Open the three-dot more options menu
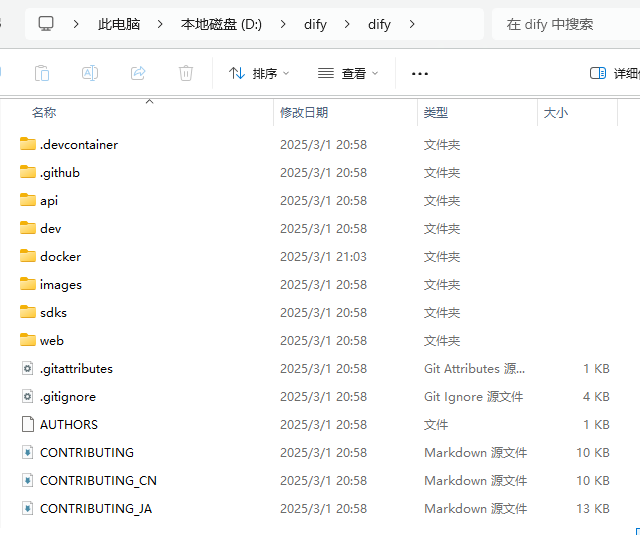 420,74
